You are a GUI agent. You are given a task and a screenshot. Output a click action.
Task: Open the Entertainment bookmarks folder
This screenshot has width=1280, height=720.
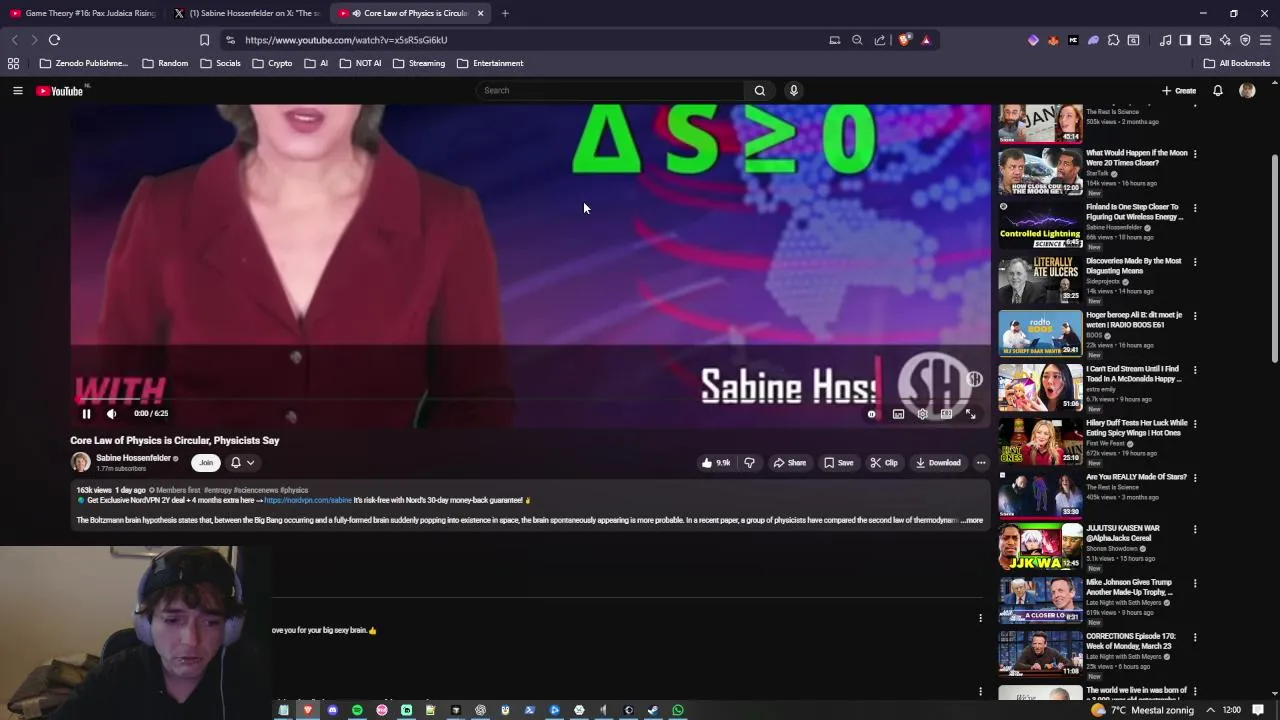click(x=490, y=63)
